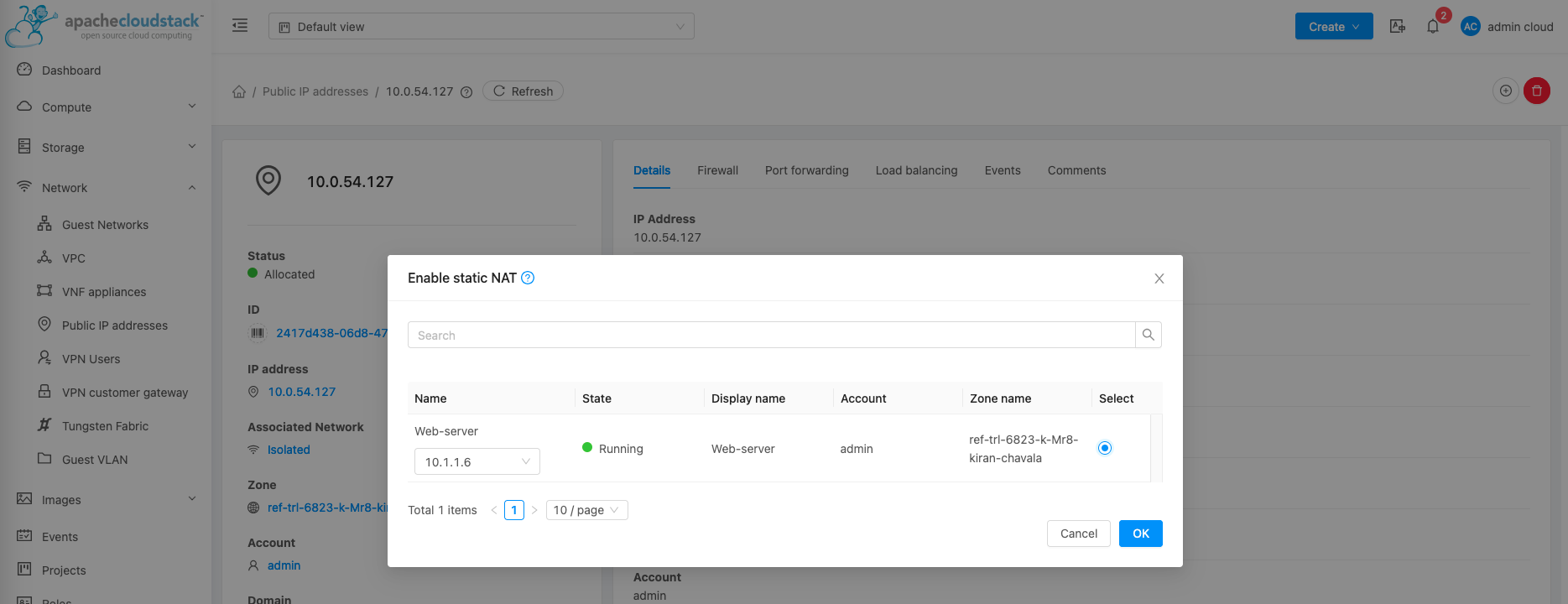
Task: Click the Projects icon in the sidebar
Action: tap(24, 570)
